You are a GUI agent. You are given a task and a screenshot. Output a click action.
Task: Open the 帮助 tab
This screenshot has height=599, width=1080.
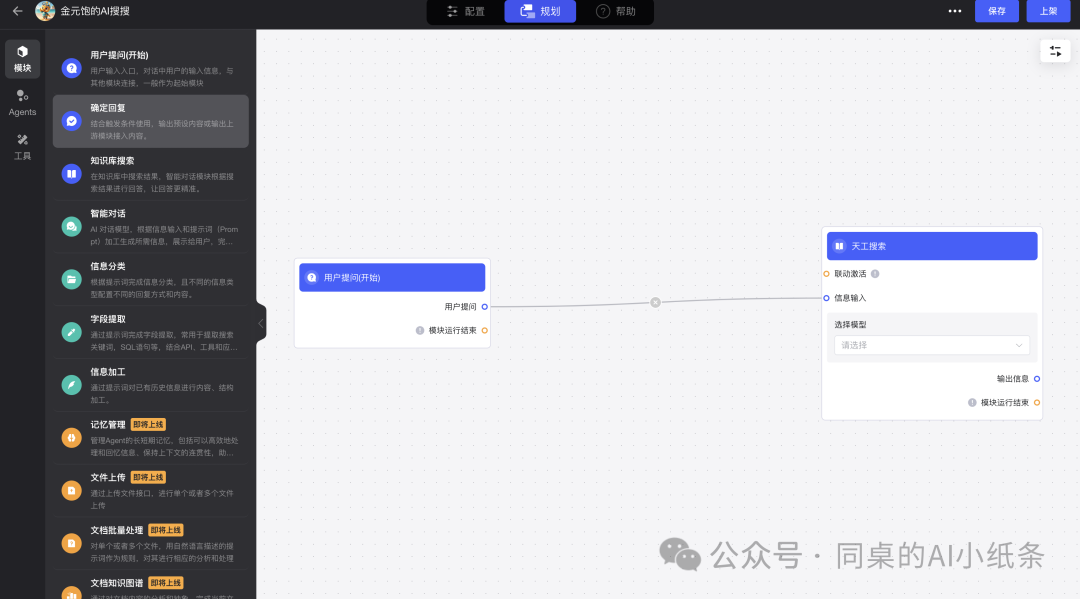coord(616,11)
